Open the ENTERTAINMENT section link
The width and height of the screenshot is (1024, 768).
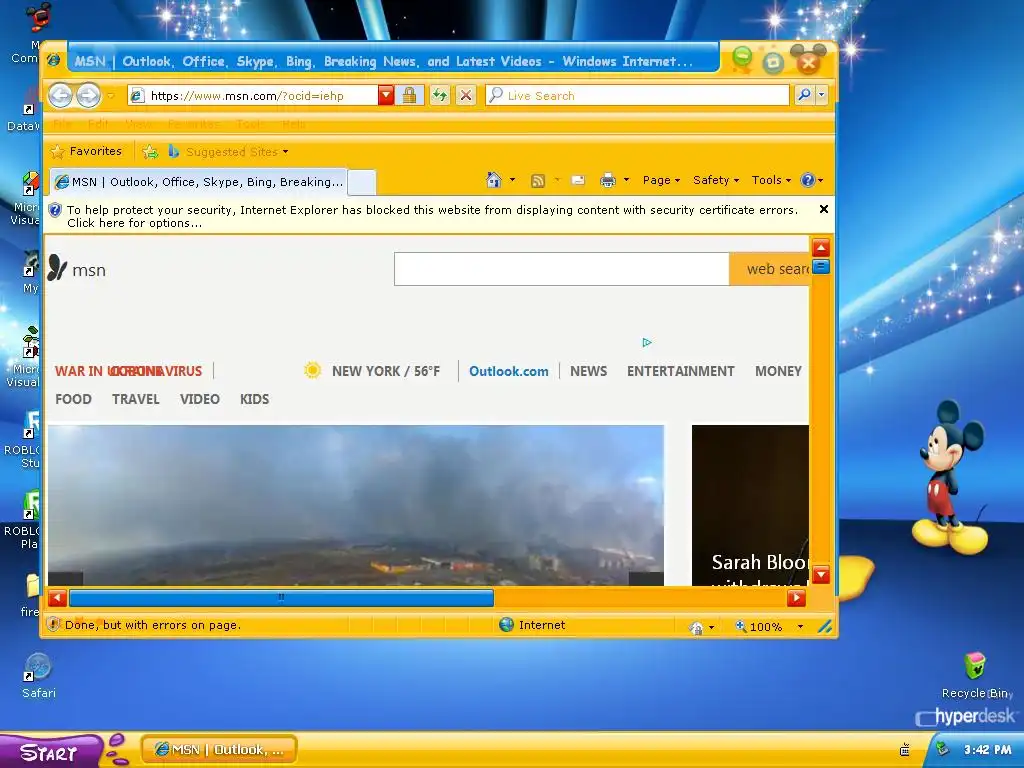[680, 371]
